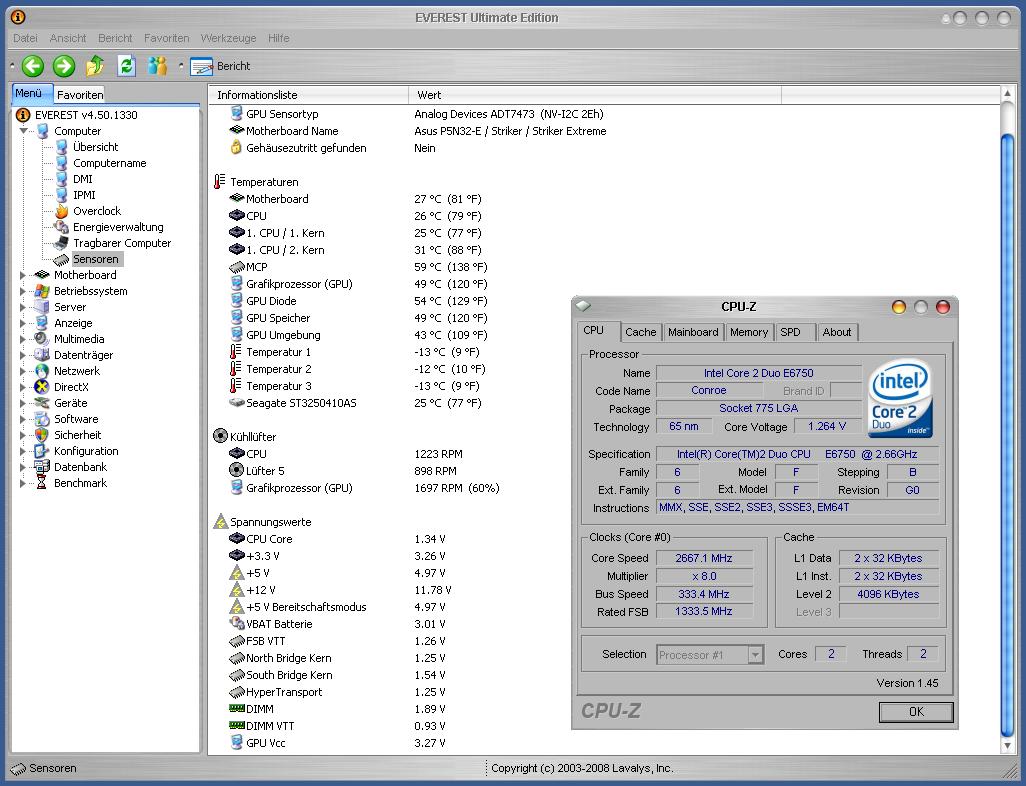Click the Refresh toolbar icon
The width and height of the screenshot is (1026, 786).
click(126, 66)
